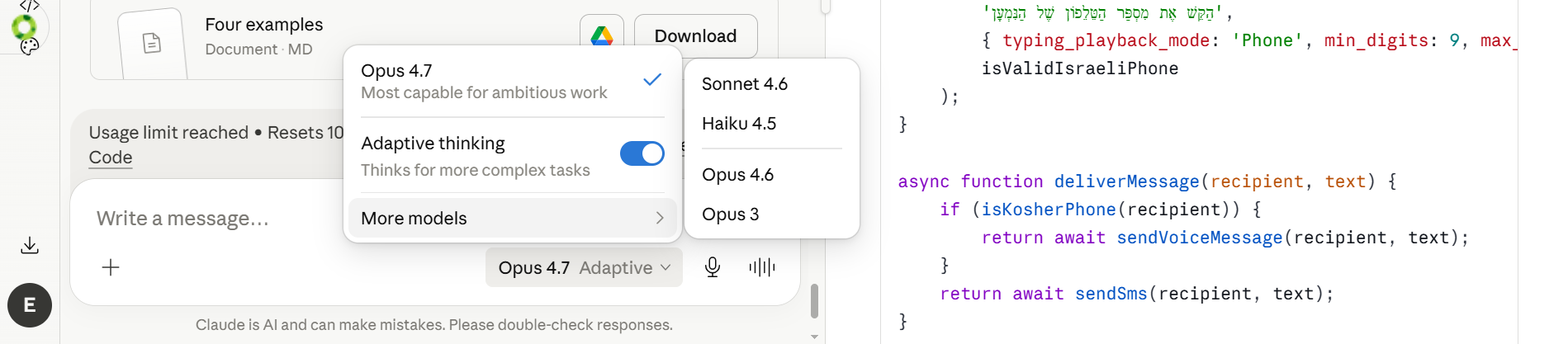Click the palette icon in the sidebar

30,47
